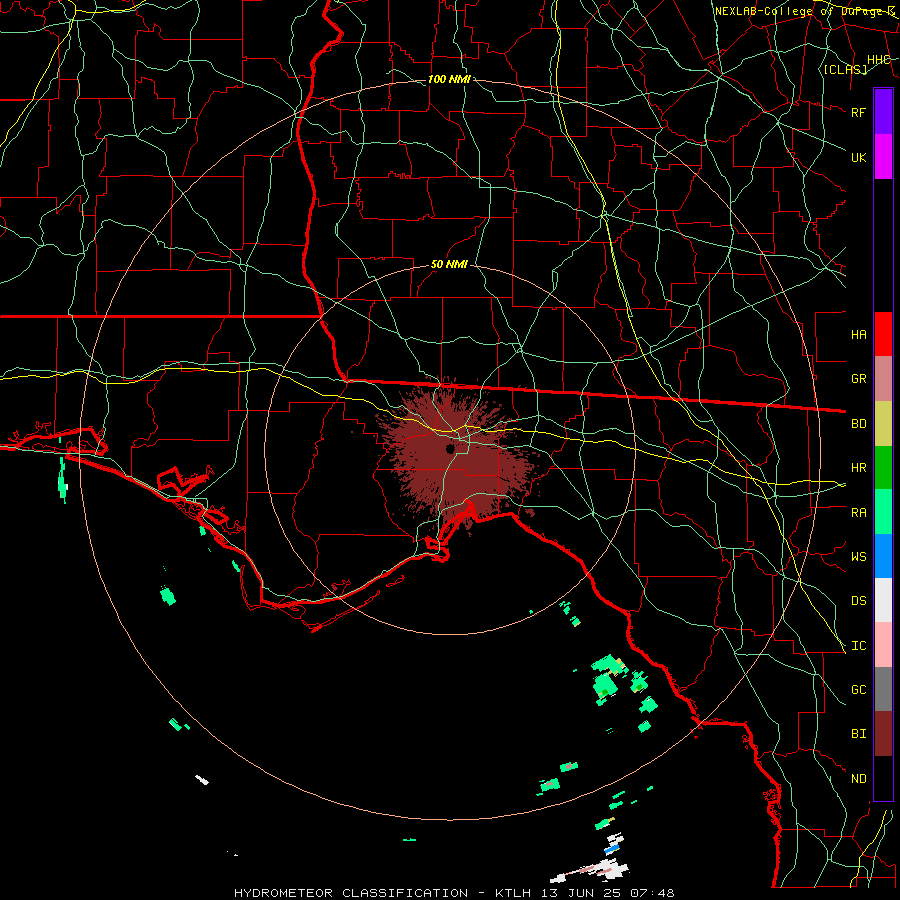Pick the HR dark green legend swatch
Viewport: 900px width, 900px height.
(x=883, y=468)
